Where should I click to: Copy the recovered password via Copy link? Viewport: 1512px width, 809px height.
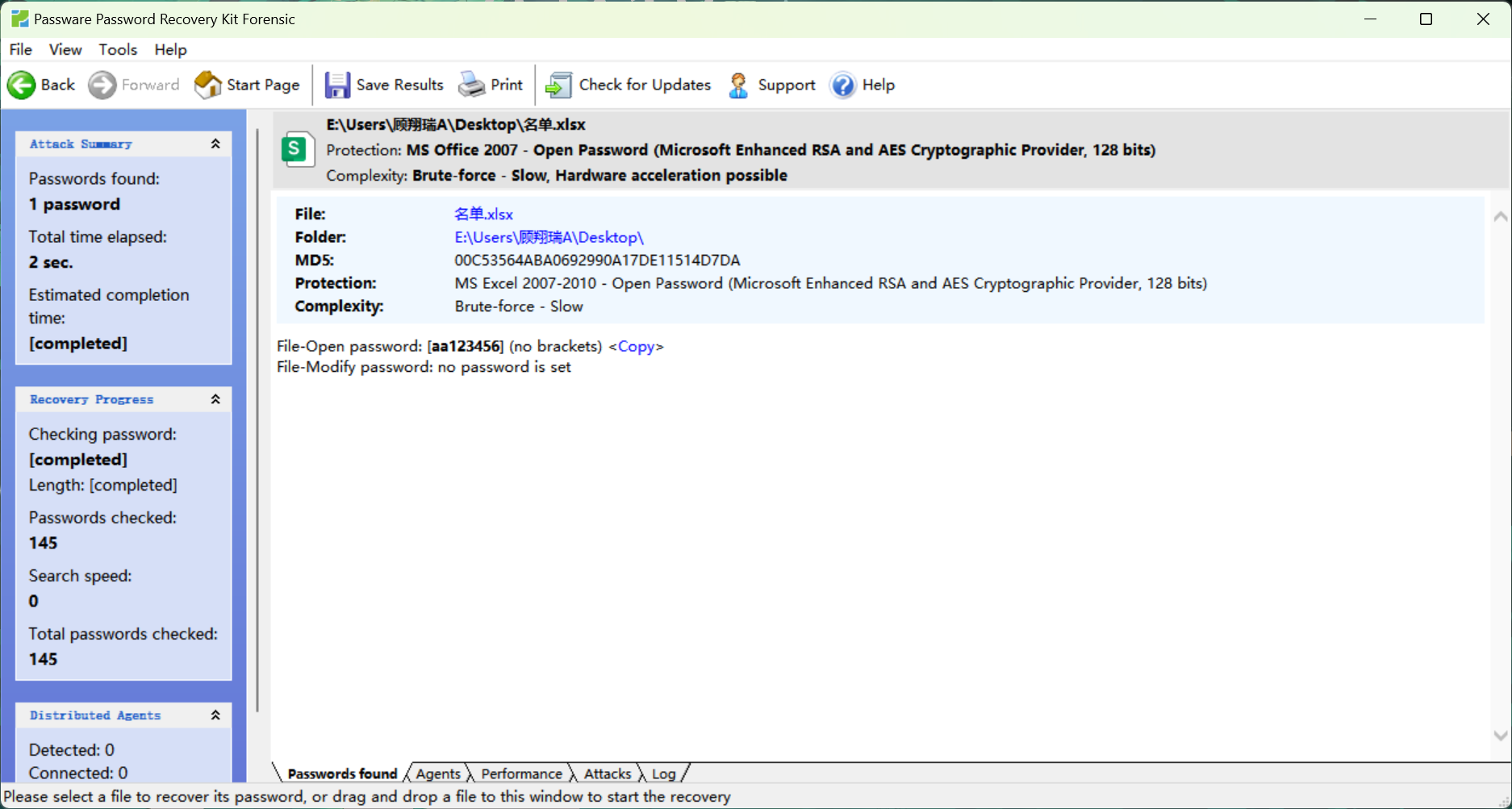tap(636, 346)
